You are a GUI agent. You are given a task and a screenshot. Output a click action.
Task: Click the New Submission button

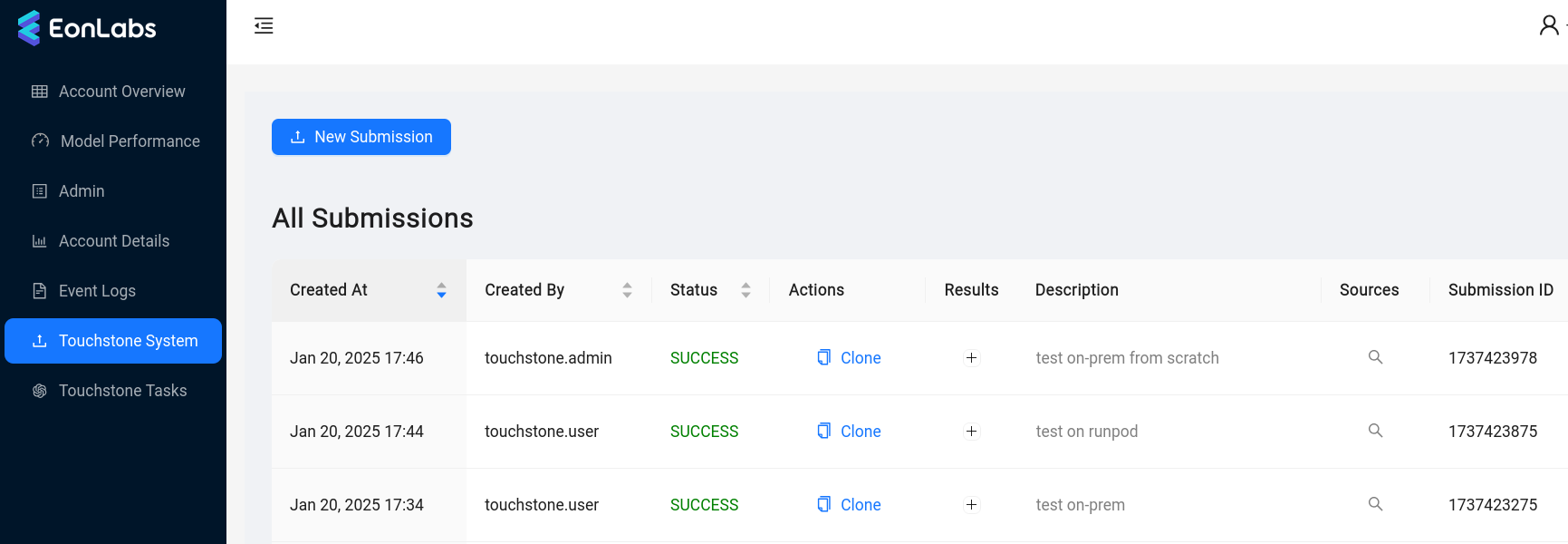(x=361, y=137)
